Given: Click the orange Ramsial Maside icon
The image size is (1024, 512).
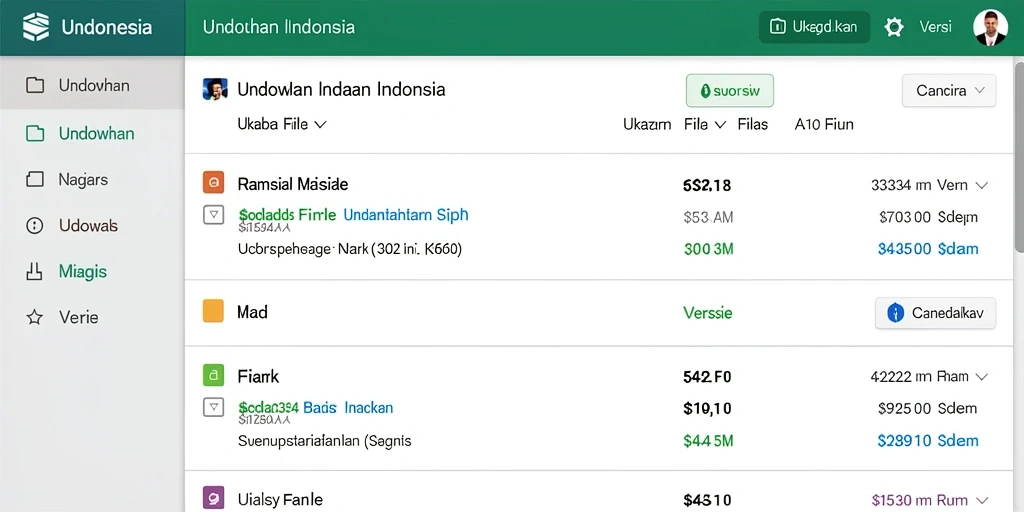Looking at the screenshot, I should click(214, 183).
